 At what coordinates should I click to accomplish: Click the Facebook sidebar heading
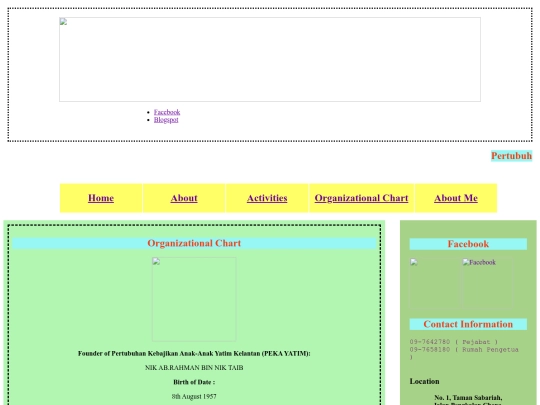(468, 244)
